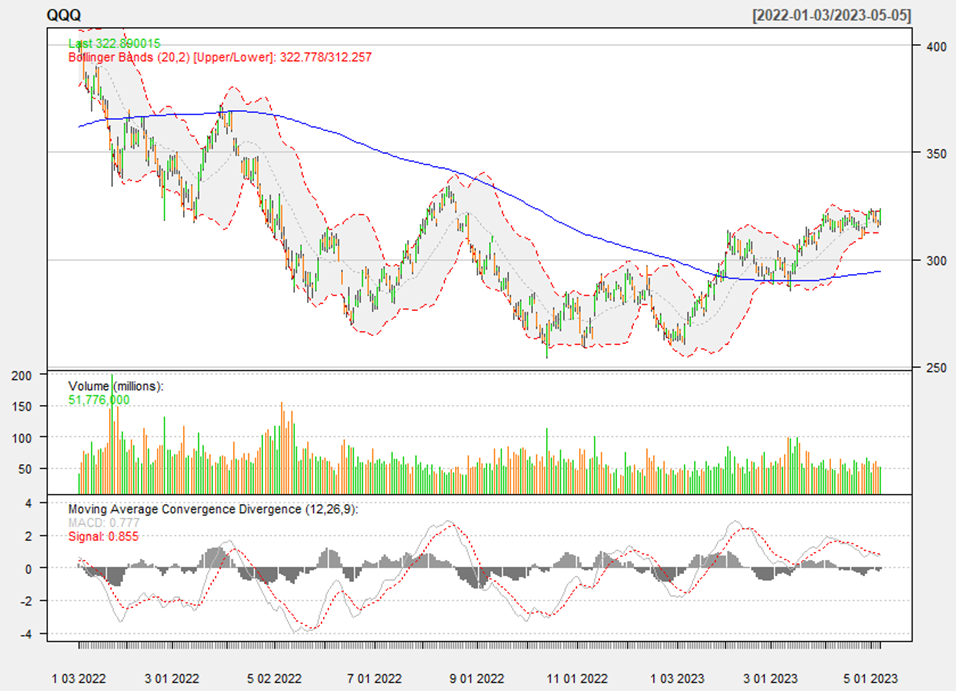Viewport: 956px width, 691px height.
Task: Click the -2 MACD axis label
Action: [25, 601]
